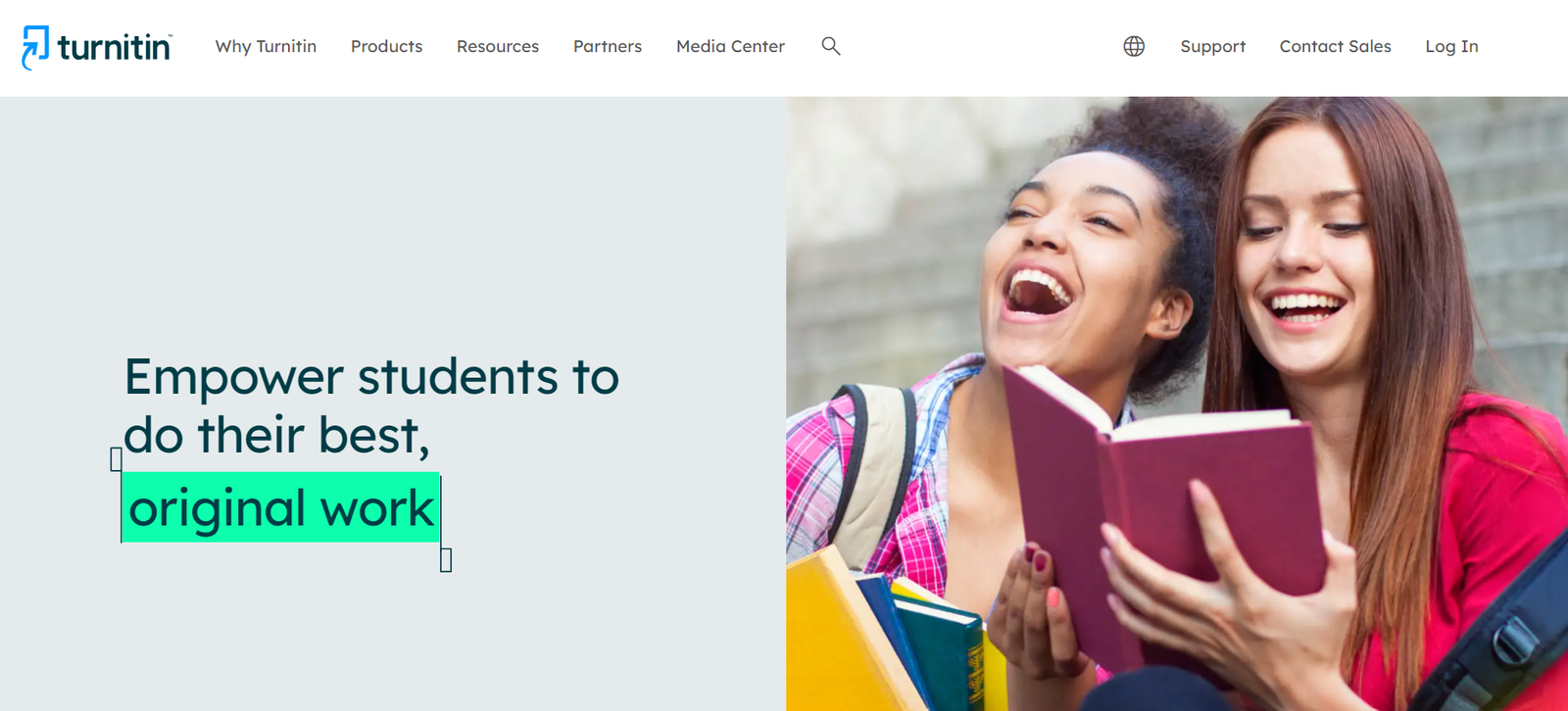
Task: Click the green highlighted 'original work' text
Action: (x=280, y=507)
